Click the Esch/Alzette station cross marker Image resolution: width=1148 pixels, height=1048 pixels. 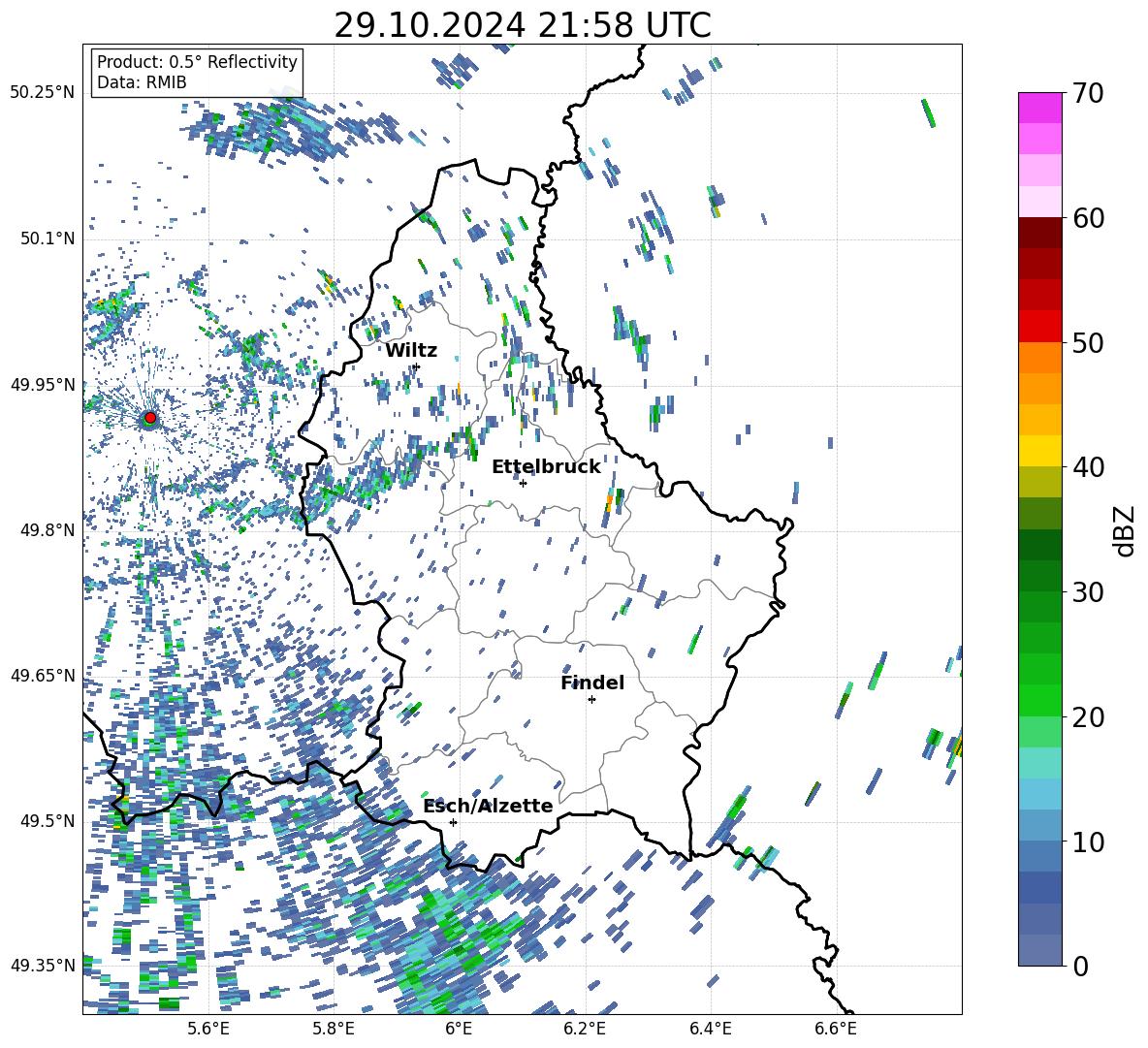tap(453, 822)
